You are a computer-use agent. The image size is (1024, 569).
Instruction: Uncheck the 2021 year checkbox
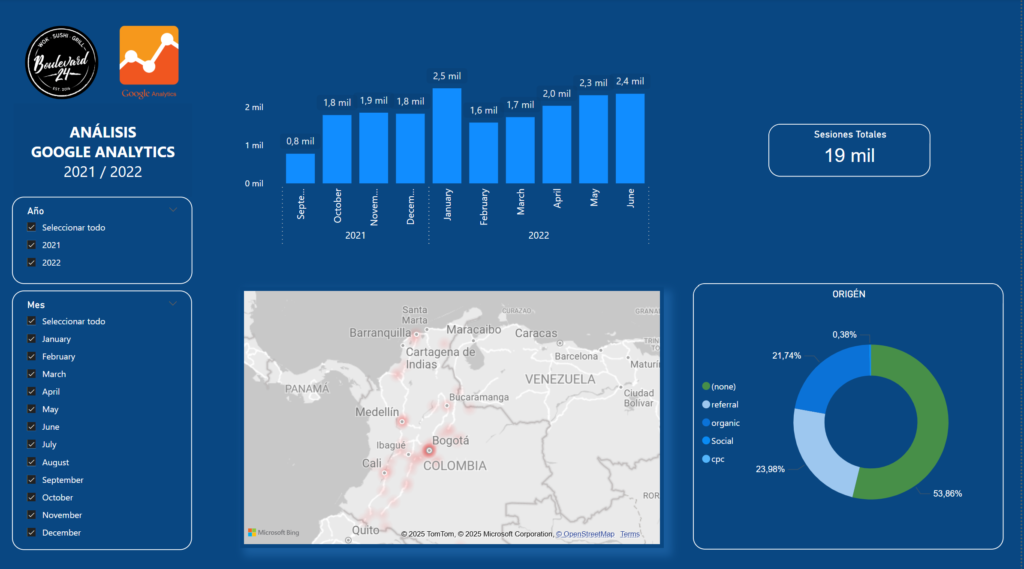(31, 245)
